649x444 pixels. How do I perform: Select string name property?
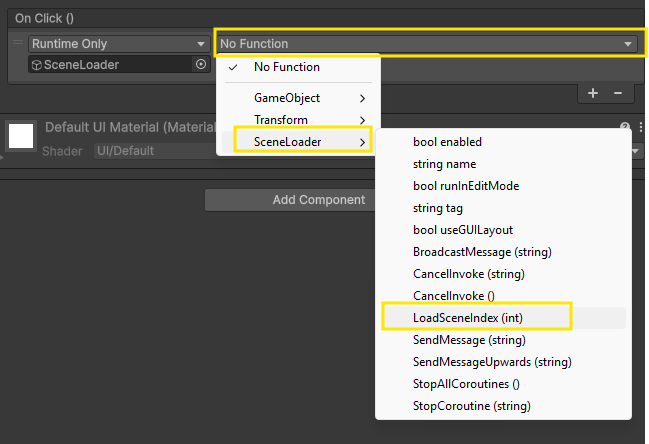pos(503,164)
